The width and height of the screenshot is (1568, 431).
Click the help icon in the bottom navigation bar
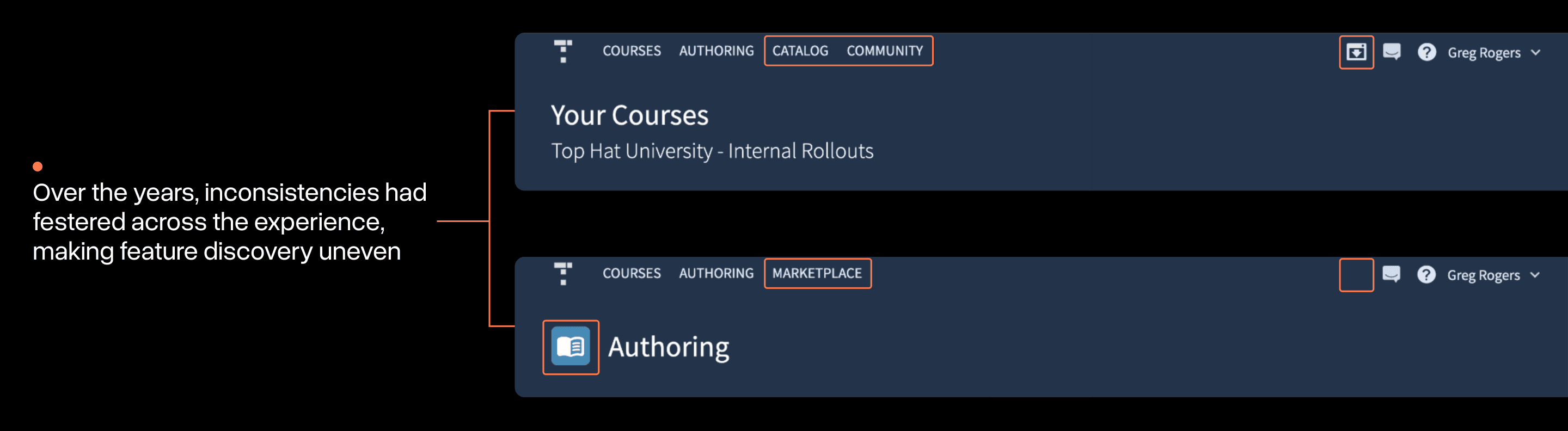click(1428, 275)
